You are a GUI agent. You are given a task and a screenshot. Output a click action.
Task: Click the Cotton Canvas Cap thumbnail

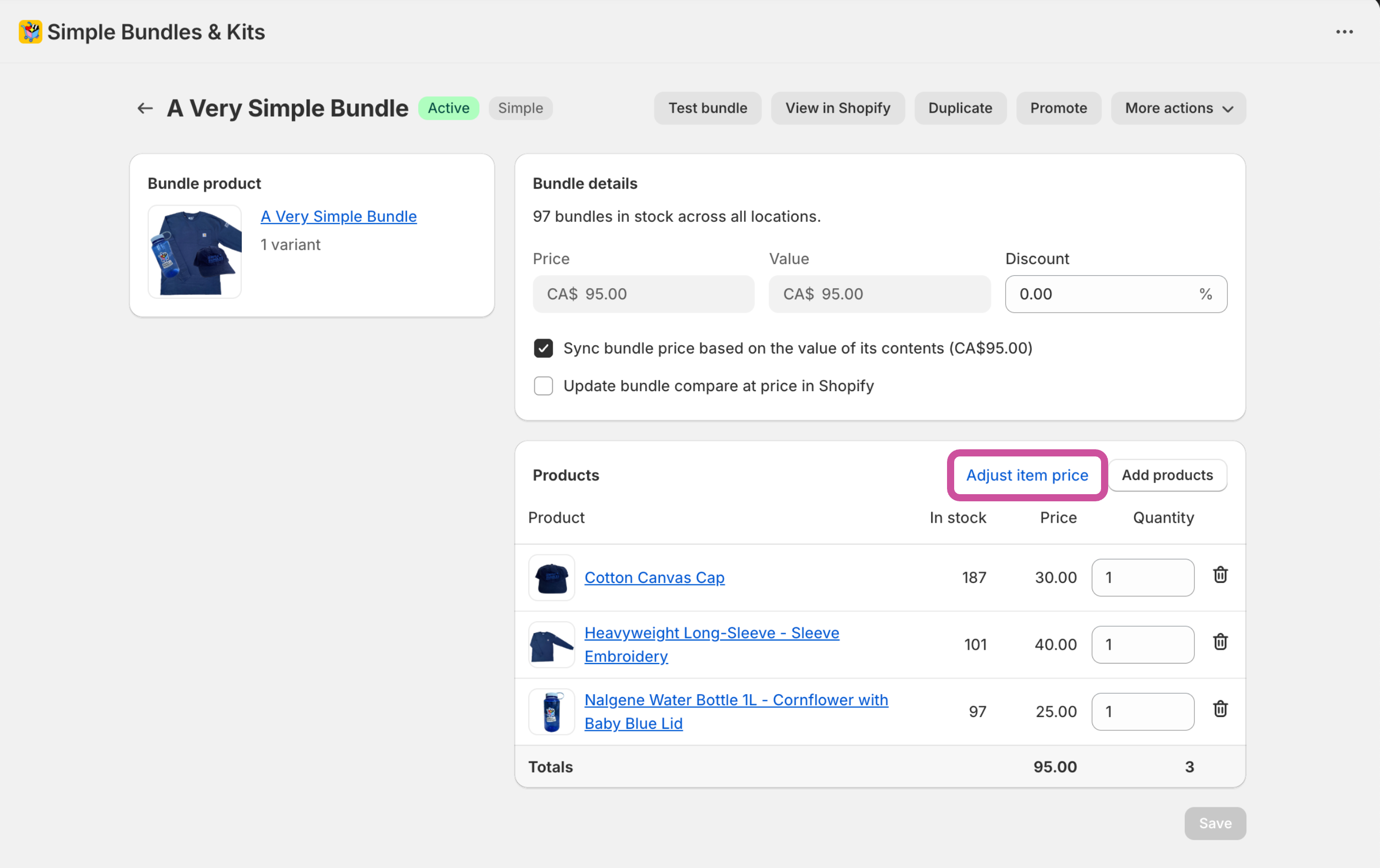click(x=551, y=577)
